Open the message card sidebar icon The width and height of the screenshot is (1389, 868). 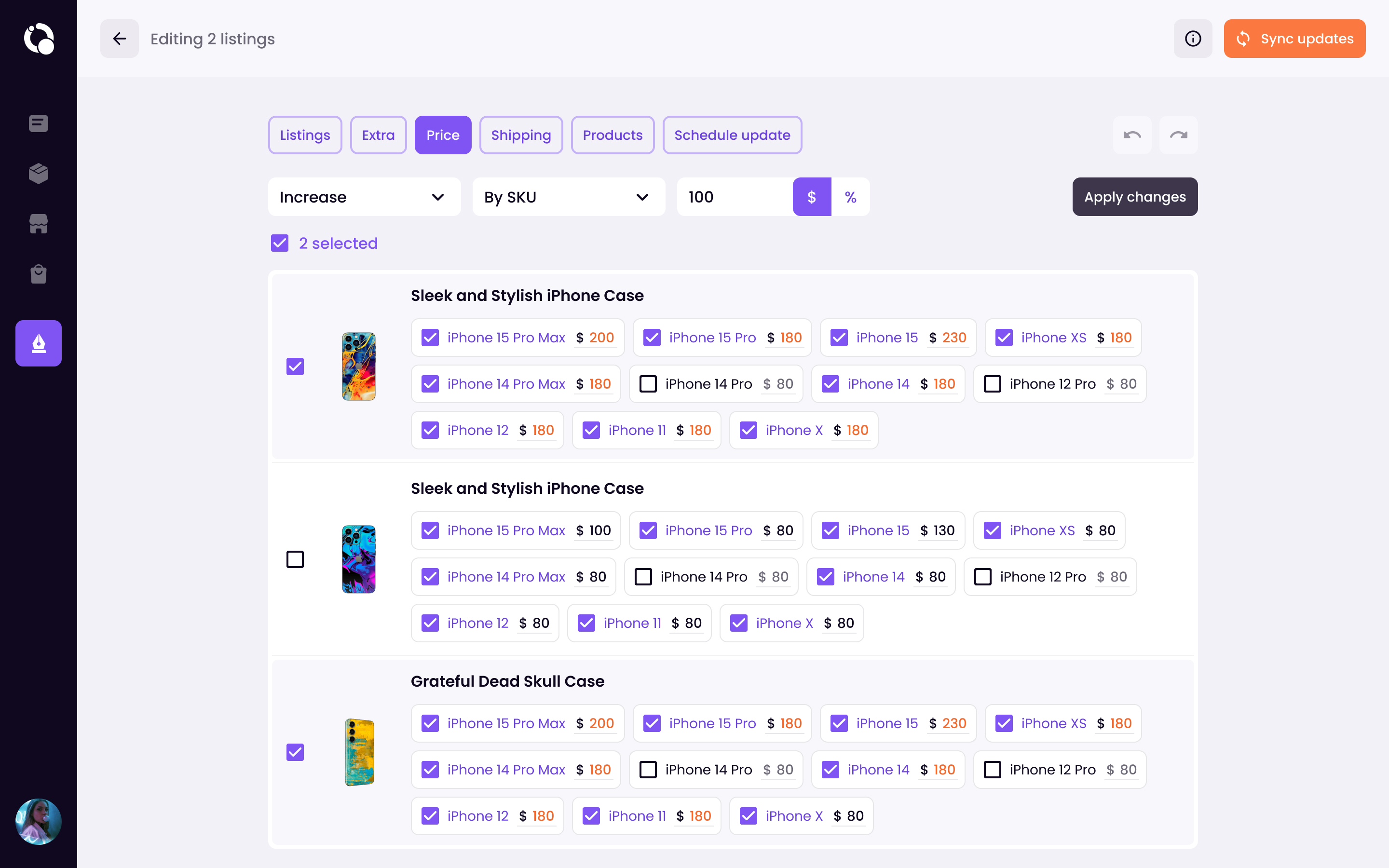[39, 123]
